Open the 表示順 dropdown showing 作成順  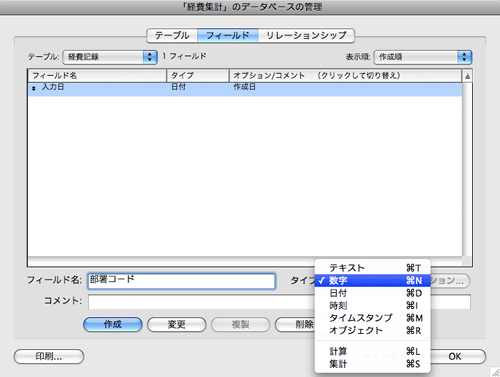[x=423, y=57]
